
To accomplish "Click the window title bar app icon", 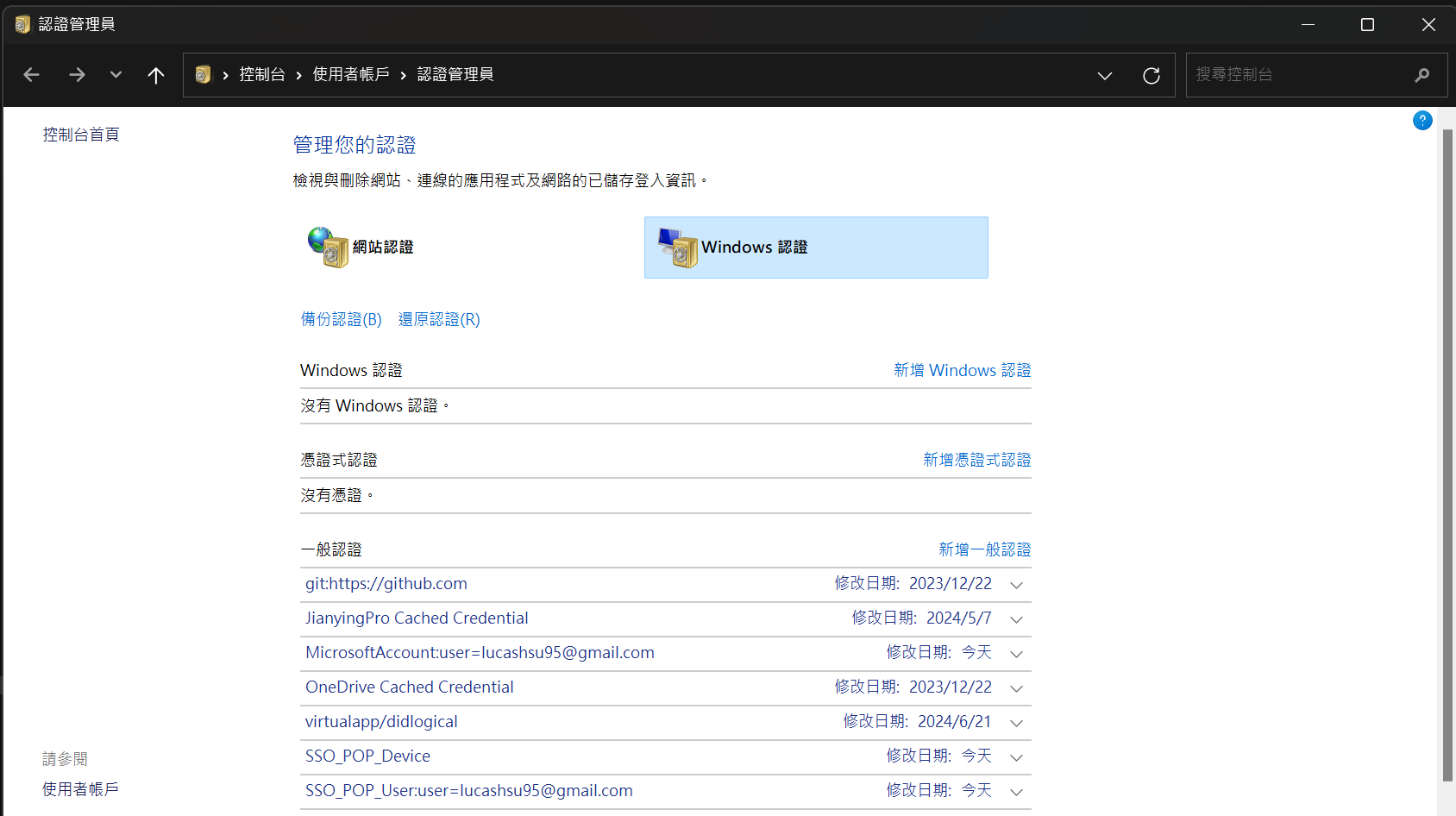I will click(22, 24).
